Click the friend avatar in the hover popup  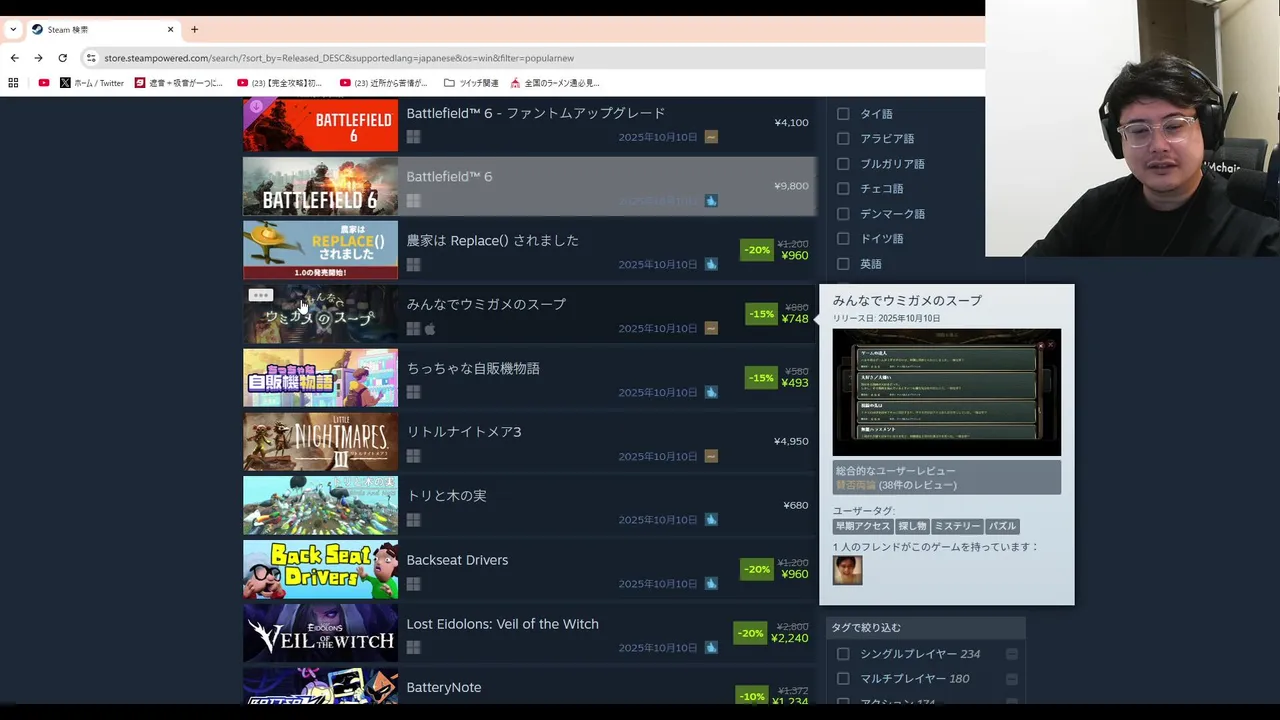pyautogui.click(x=847, y=570)
